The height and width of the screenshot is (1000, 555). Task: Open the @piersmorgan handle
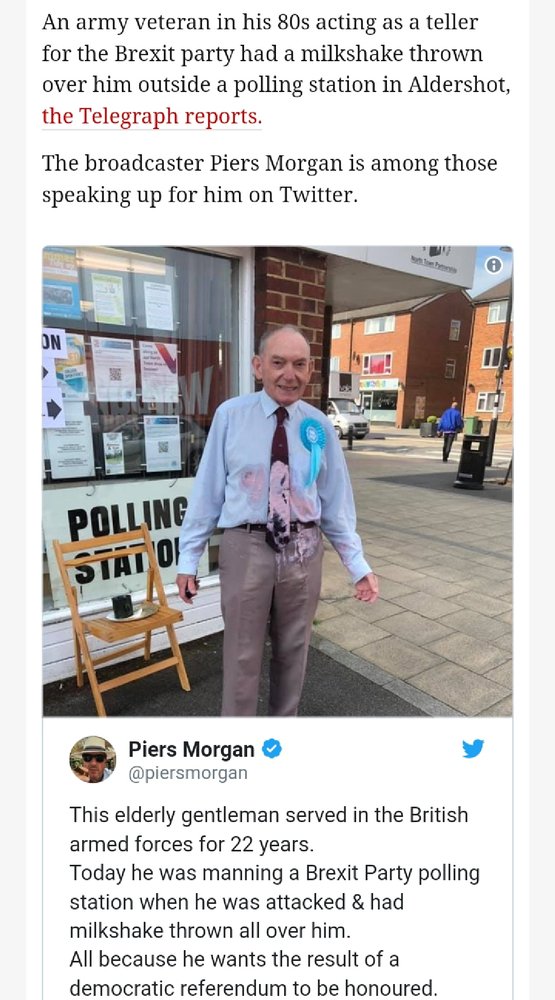pos(188,773)
